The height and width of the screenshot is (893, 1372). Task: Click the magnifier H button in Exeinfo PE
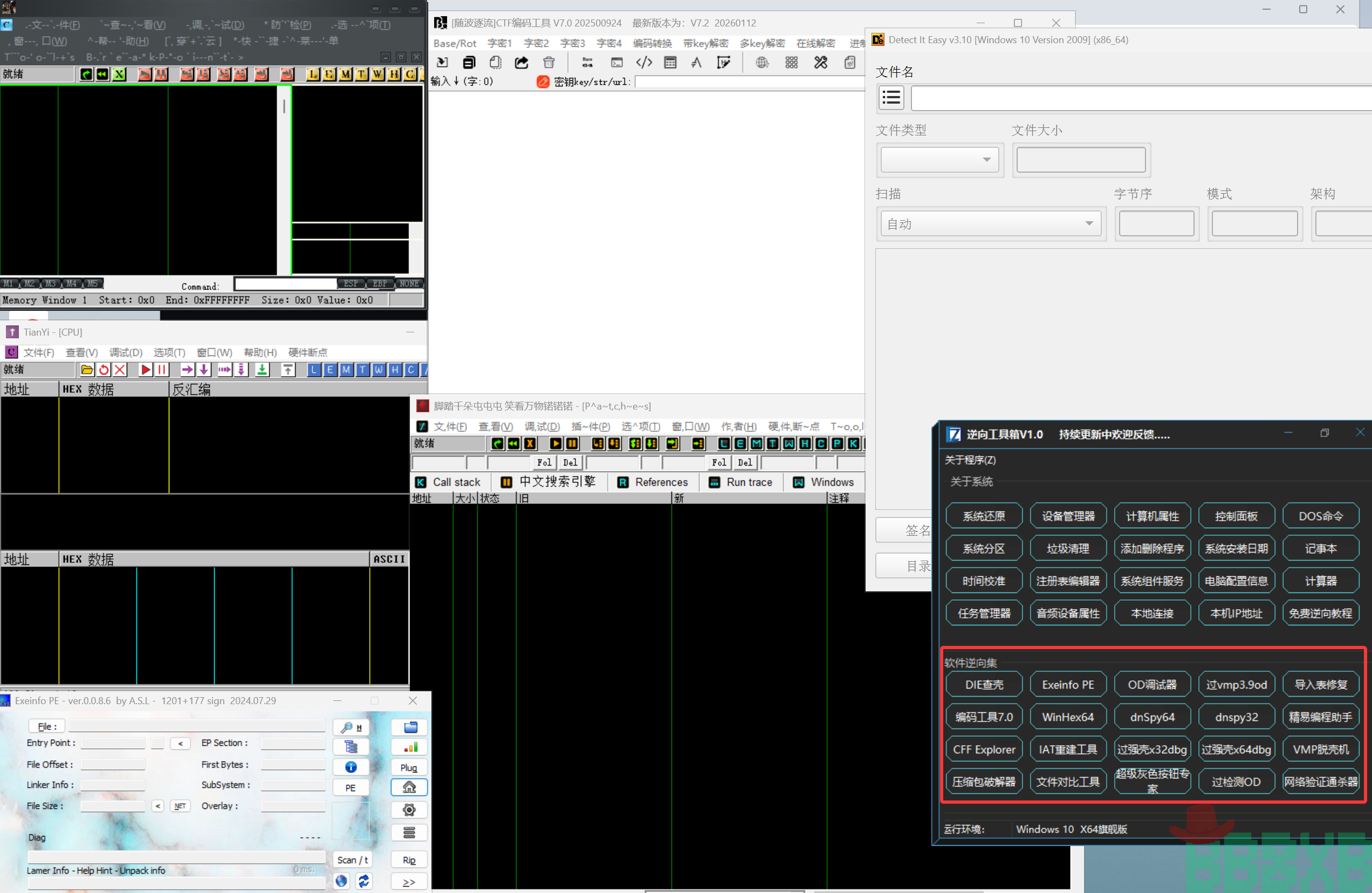351,727
